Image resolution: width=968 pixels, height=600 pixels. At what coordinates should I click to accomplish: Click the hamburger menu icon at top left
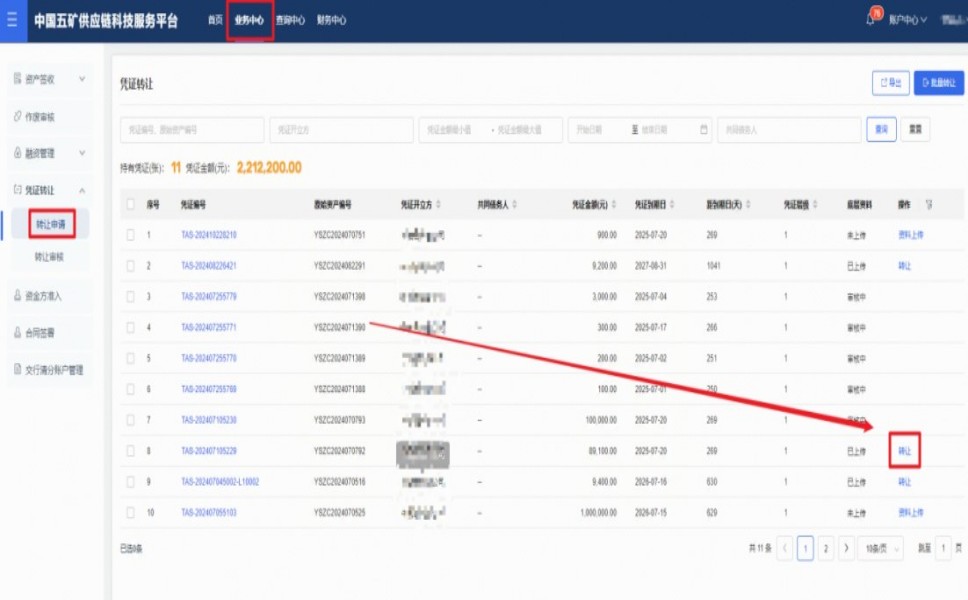click(12, 20)
